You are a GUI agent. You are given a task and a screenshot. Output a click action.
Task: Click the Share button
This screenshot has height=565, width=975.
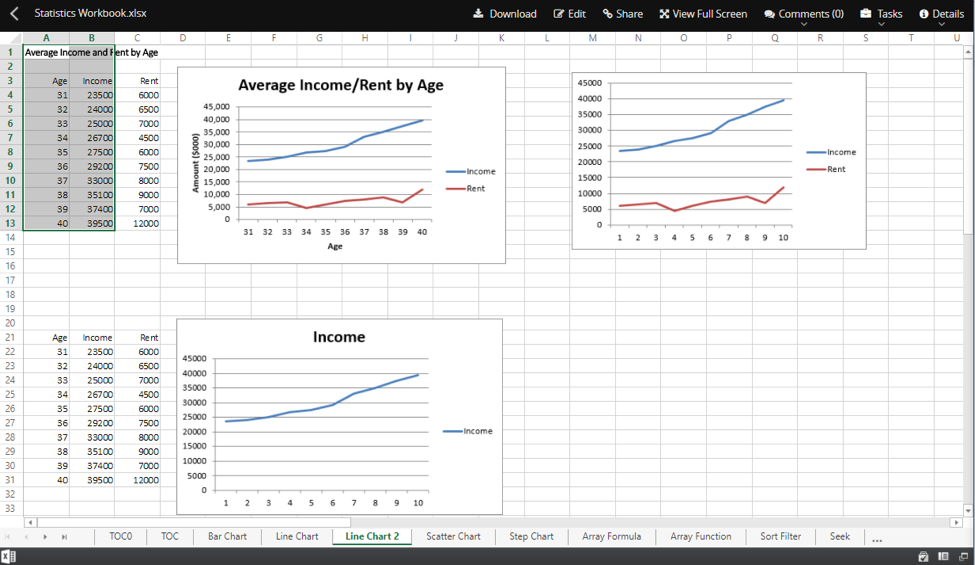pos(622,14)
